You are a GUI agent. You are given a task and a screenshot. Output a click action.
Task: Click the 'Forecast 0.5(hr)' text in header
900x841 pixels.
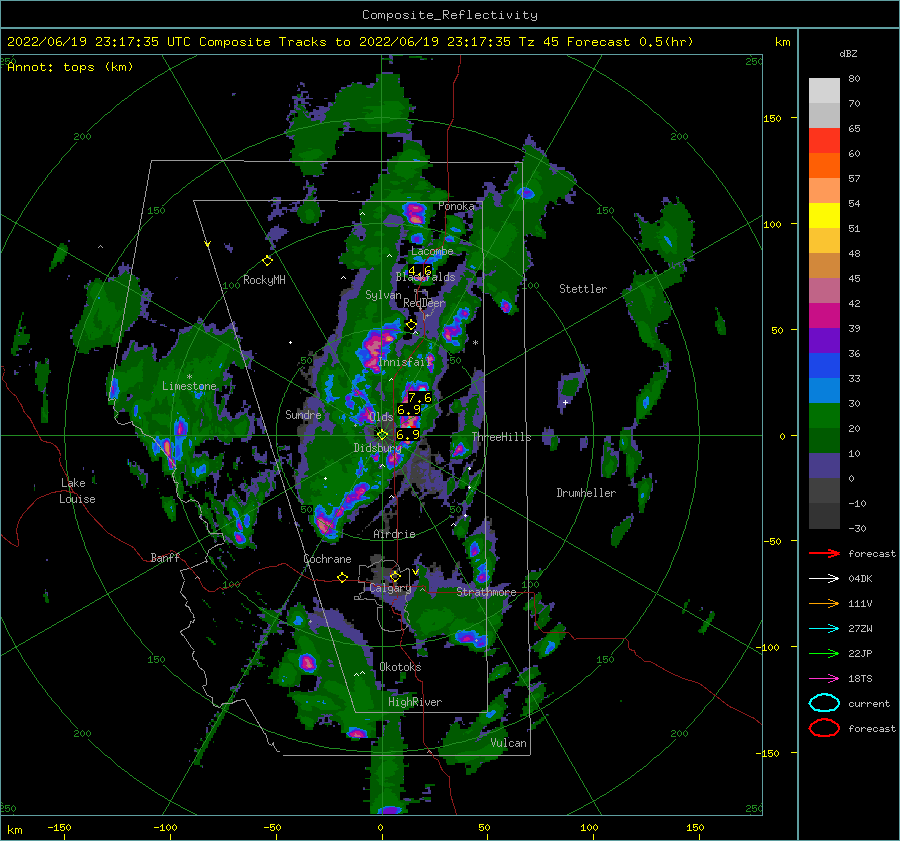coord(630,42)
